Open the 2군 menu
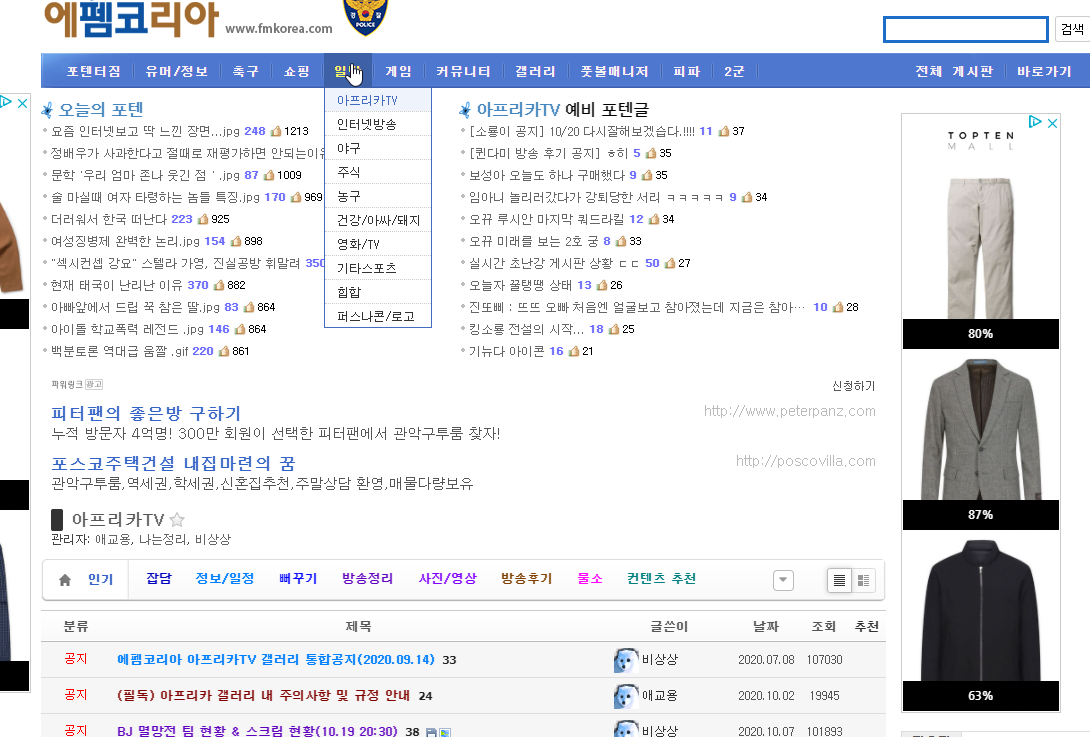Screen dimensions: 1090x737 734,72
